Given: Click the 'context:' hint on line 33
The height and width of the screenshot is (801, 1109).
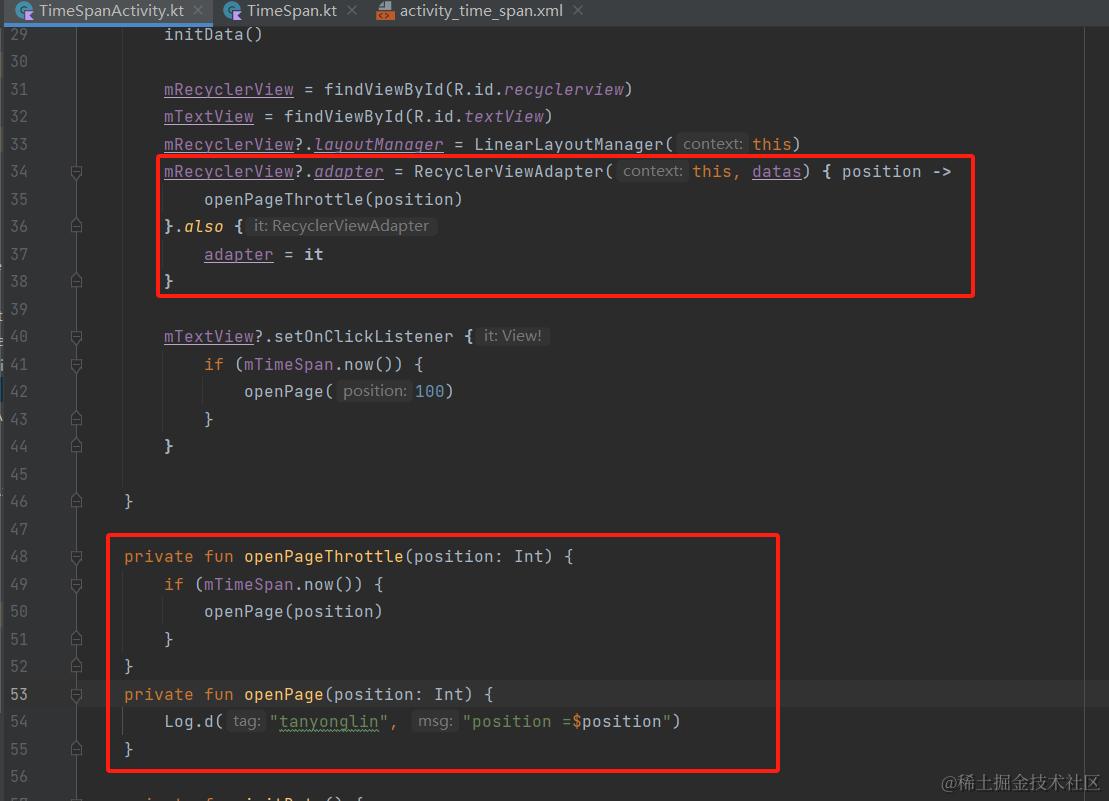Looking at the screenshot, I should (x=712, y=144).
